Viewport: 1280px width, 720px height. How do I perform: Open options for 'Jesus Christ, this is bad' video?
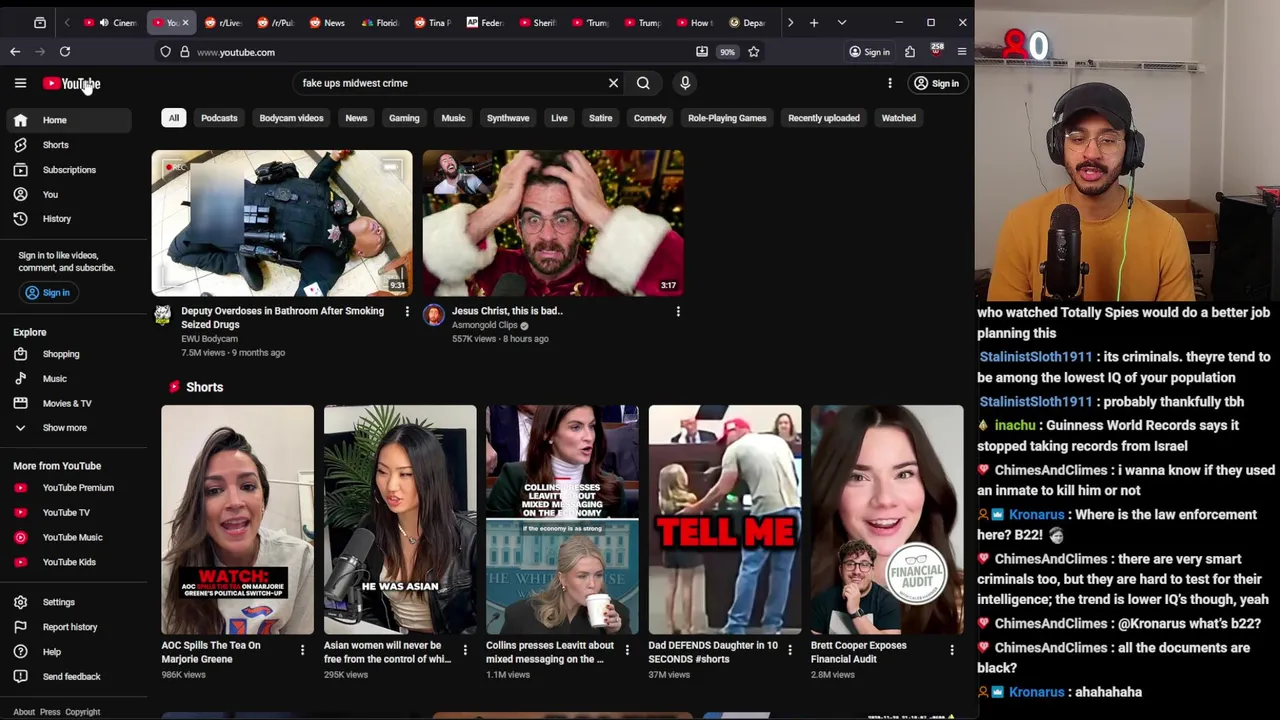(x=677, y=312)
